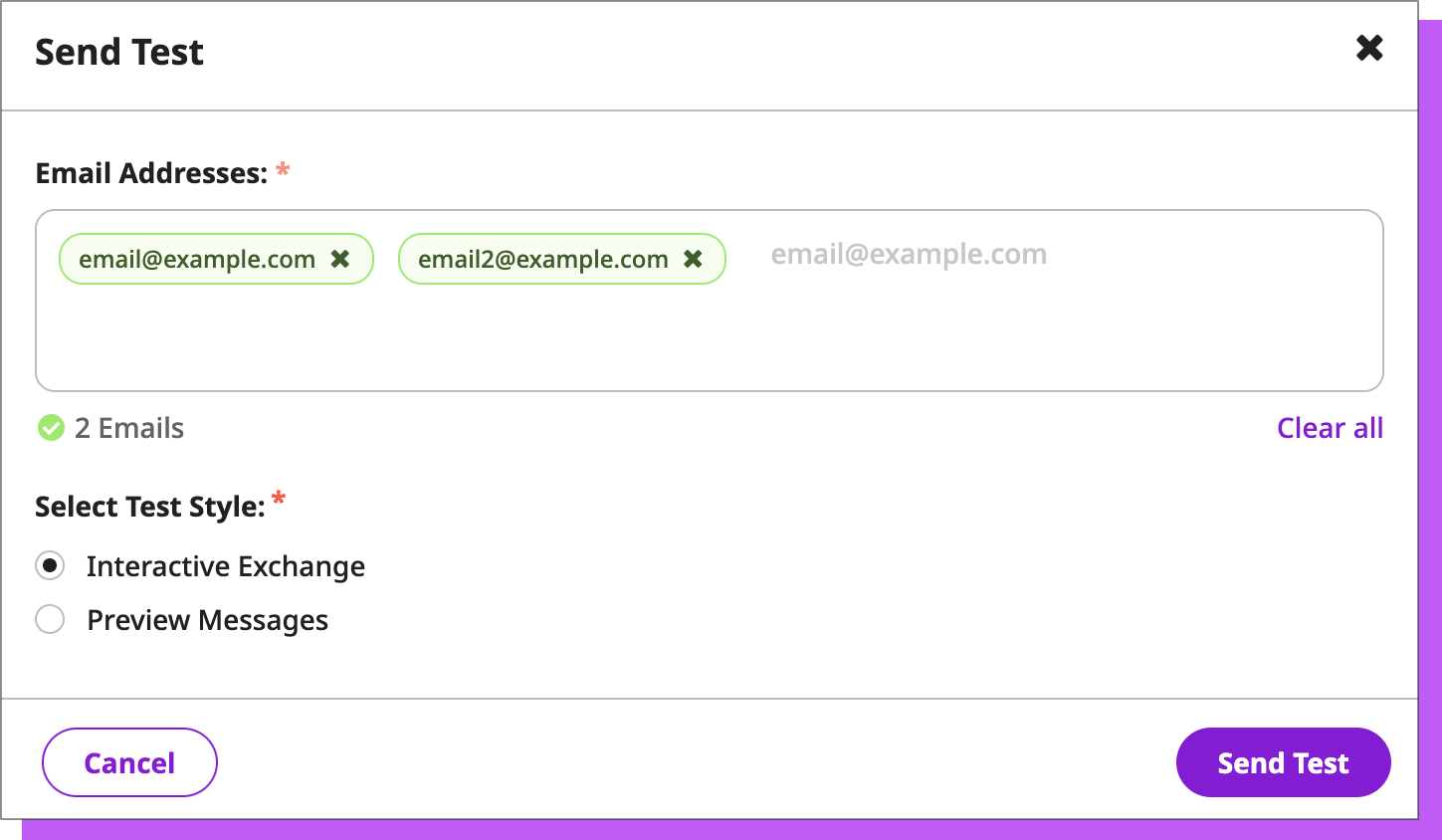Screen dimensions: 1442x840
Task: Click the 2 Emails count text
Action: pyautogui.click(x=129, y=428)
